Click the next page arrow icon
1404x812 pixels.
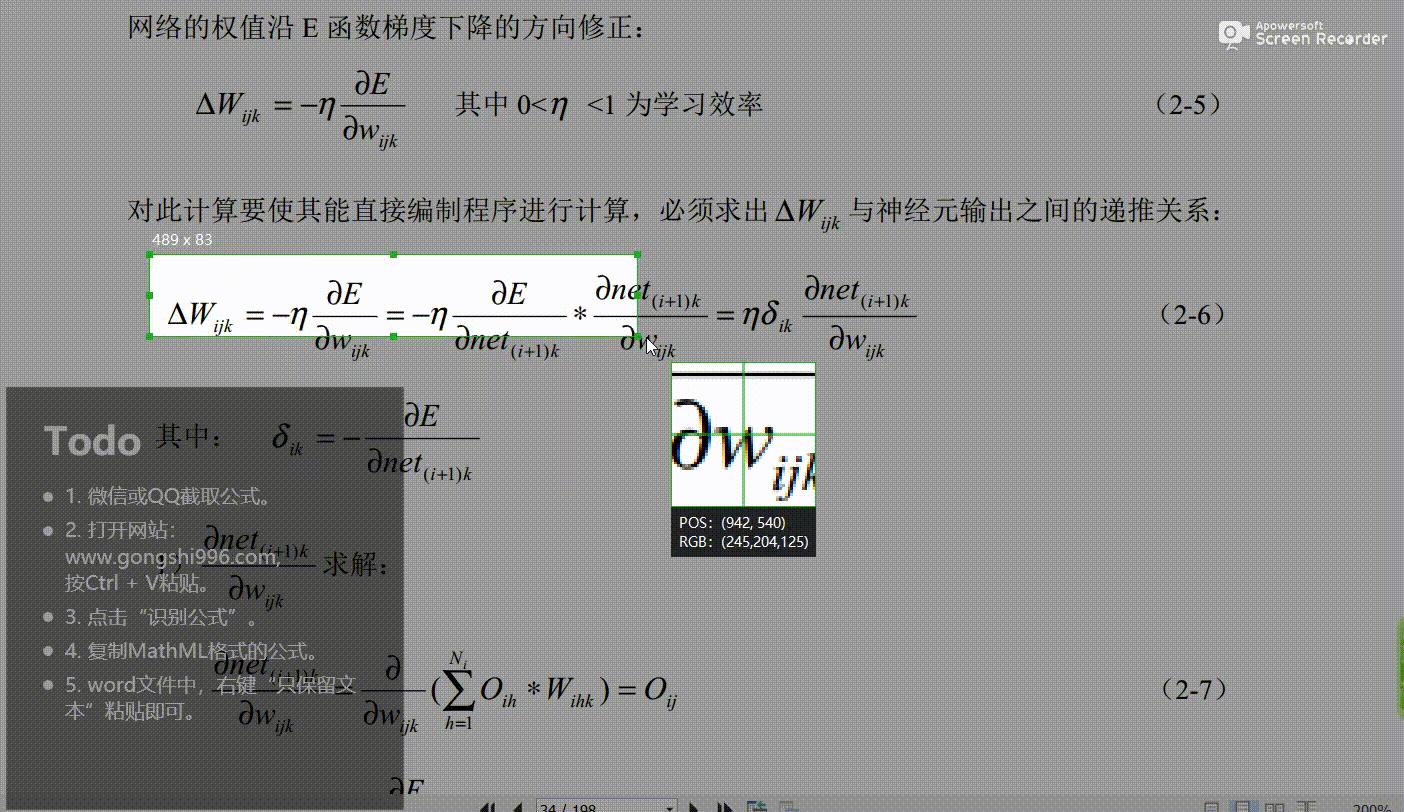(693, 807)
